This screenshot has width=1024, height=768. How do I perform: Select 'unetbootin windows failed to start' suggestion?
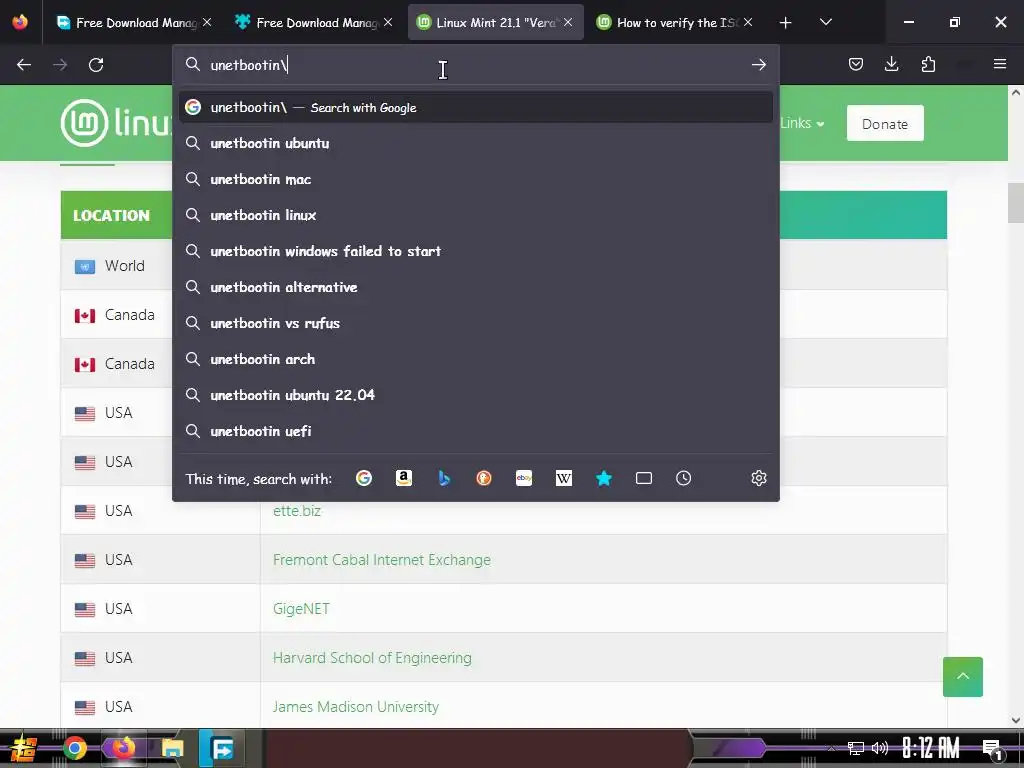(475, 251)
